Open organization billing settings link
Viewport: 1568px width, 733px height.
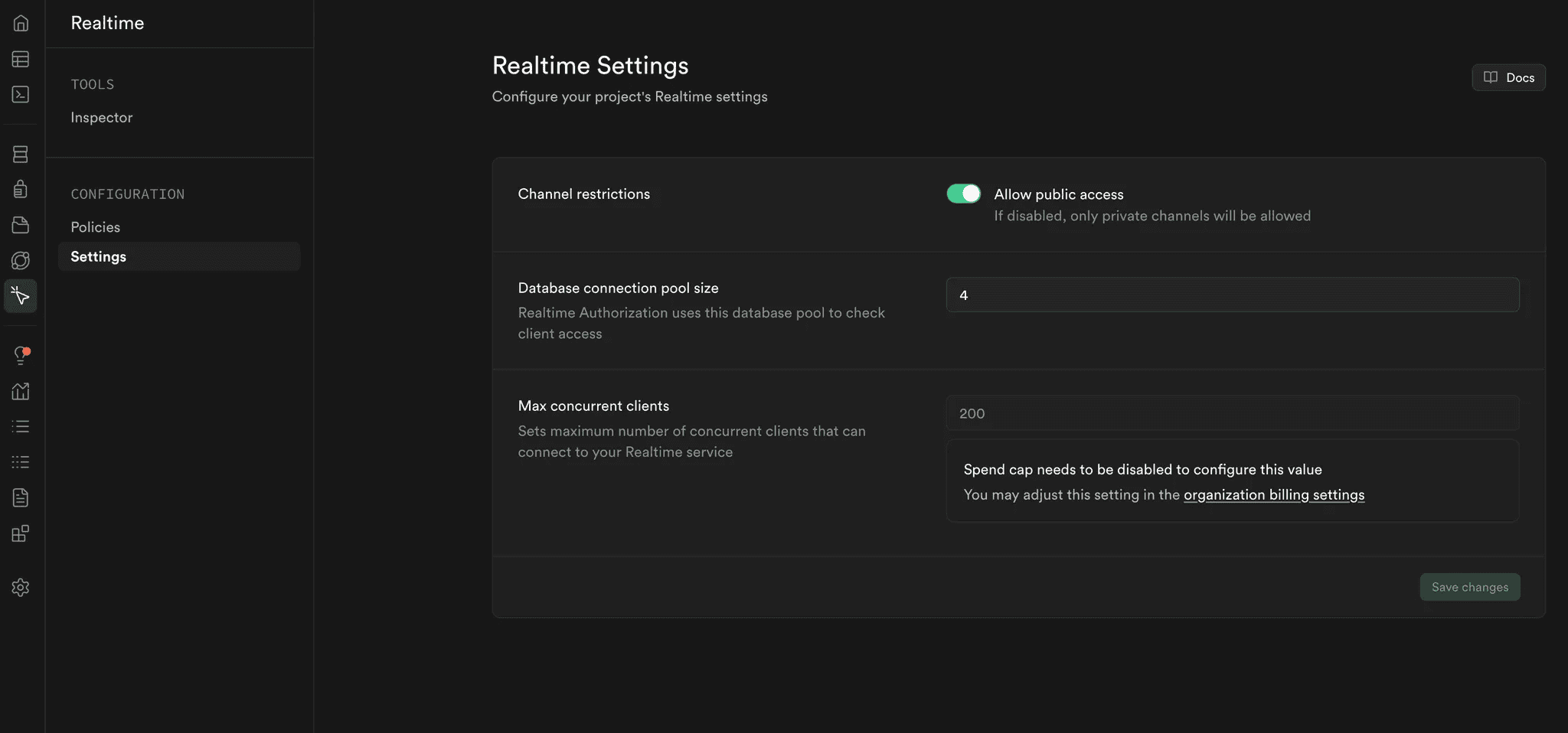[1274, 495]
